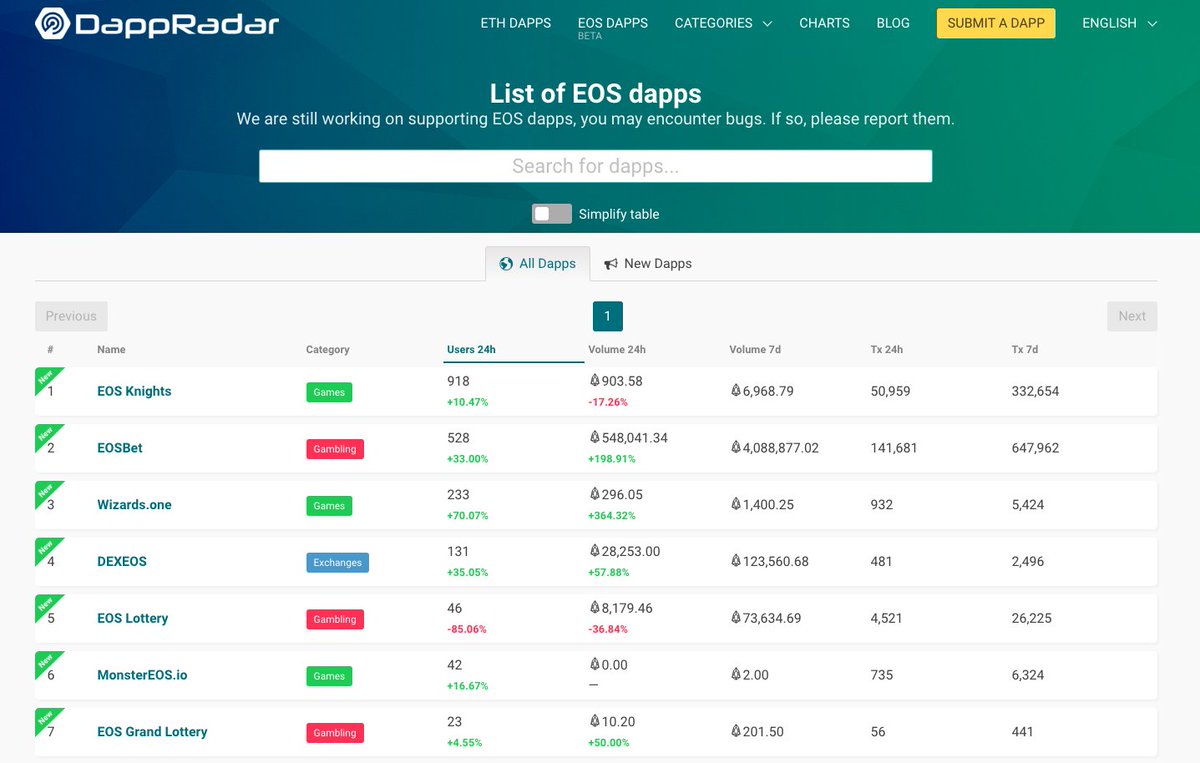Open the ETH DAPPS section
Viewport: 1200px width, 763px height.
515,23
